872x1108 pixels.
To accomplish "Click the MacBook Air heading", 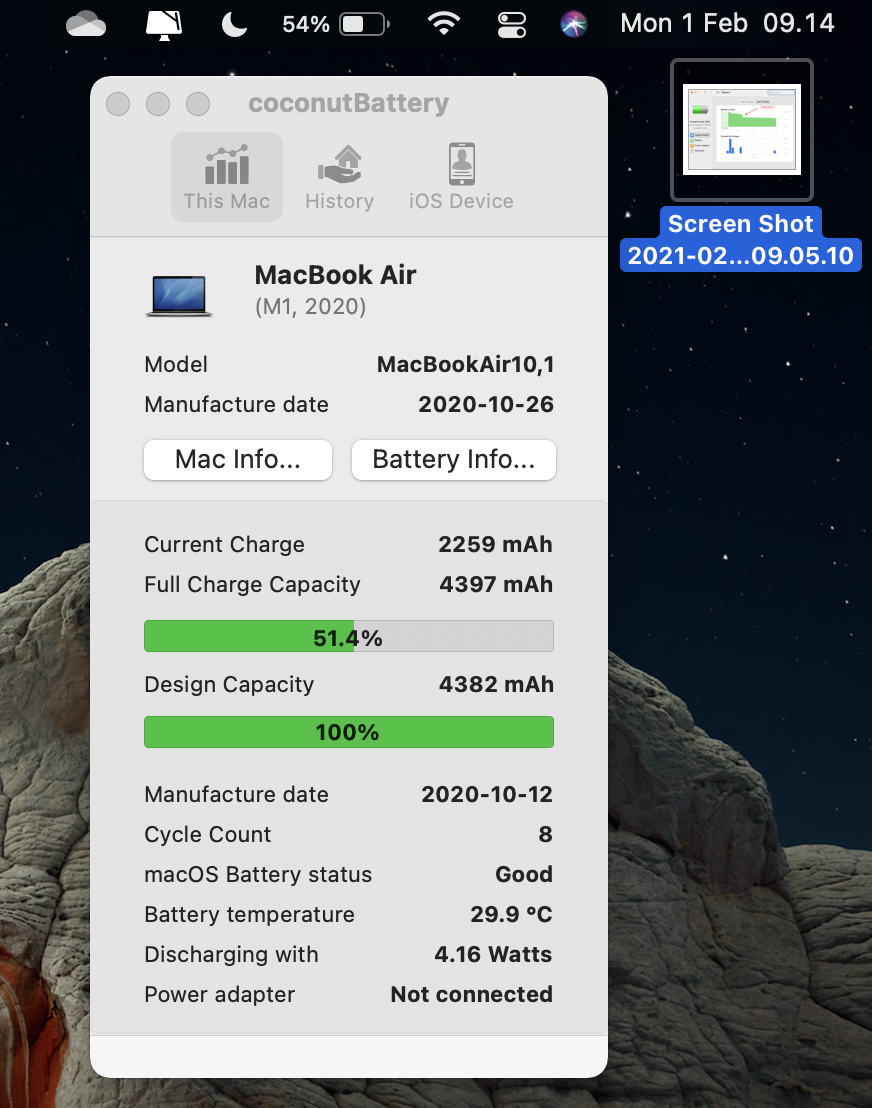I will [x=336, y=275].
